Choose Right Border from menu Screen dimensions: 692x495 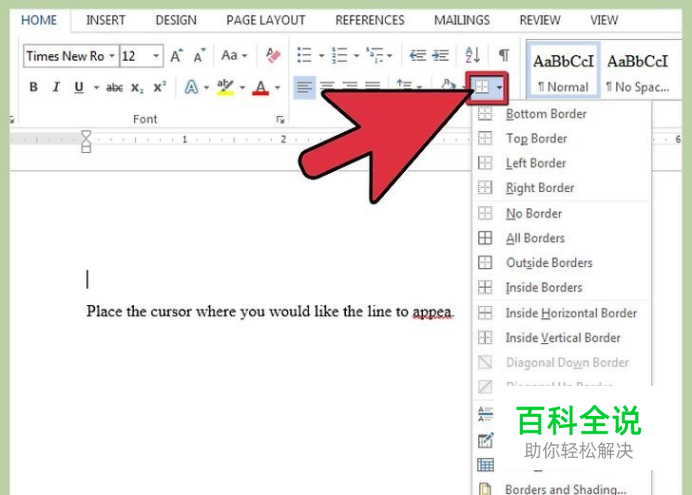point(562,188)
